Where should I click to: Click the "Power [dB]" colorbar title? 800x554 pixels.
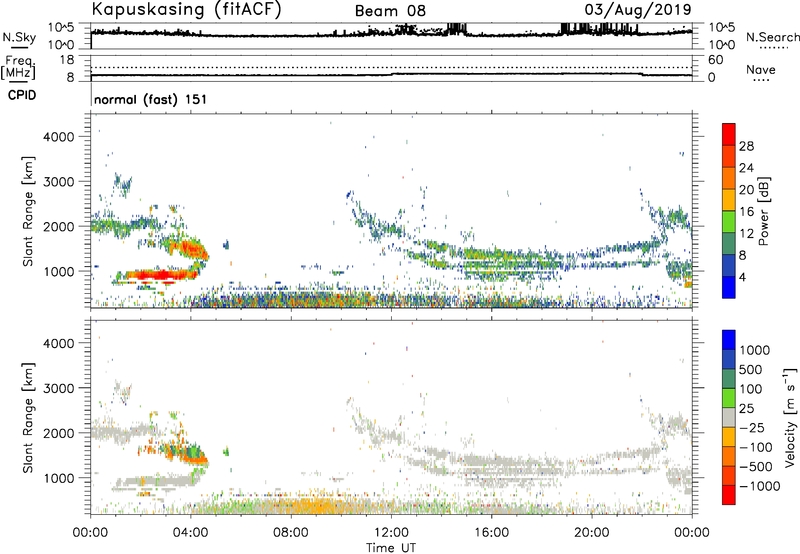(x=764, y=211)
